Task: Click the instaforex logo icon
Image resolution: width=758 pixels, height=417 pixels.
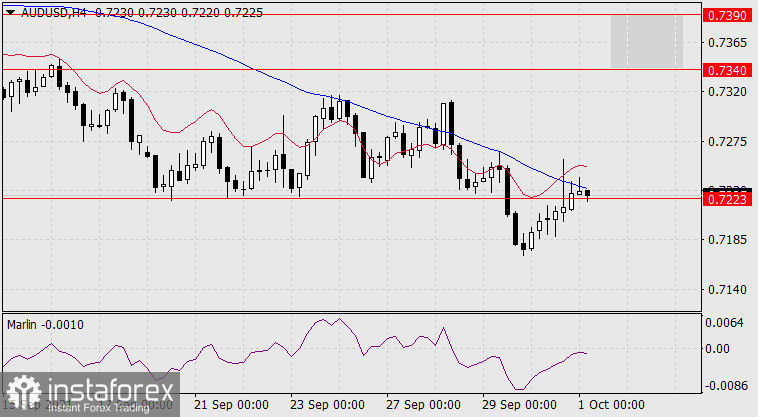Action: pos(19,390)
